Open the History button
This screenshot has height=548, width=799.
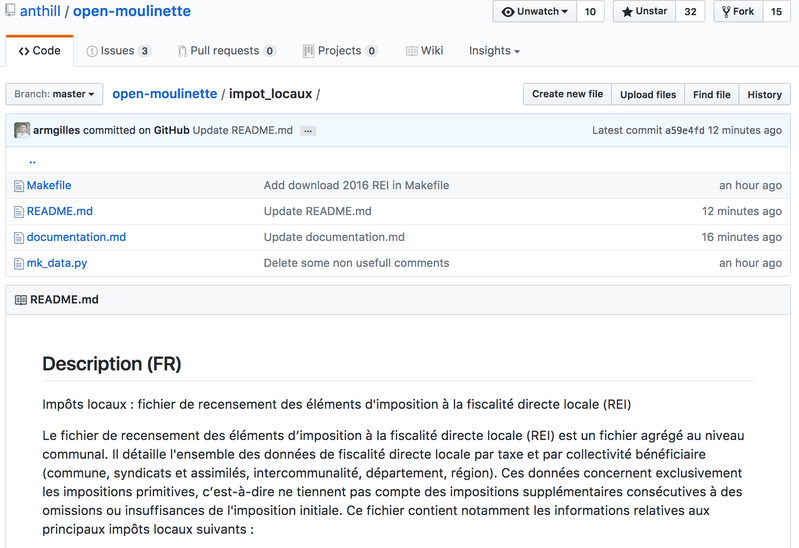tap(764, 94)
